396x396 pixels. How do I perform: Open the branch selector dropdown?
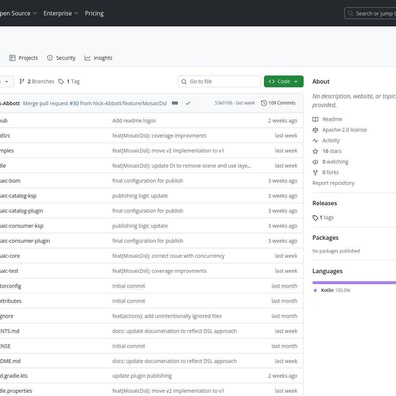coord(6,81)
